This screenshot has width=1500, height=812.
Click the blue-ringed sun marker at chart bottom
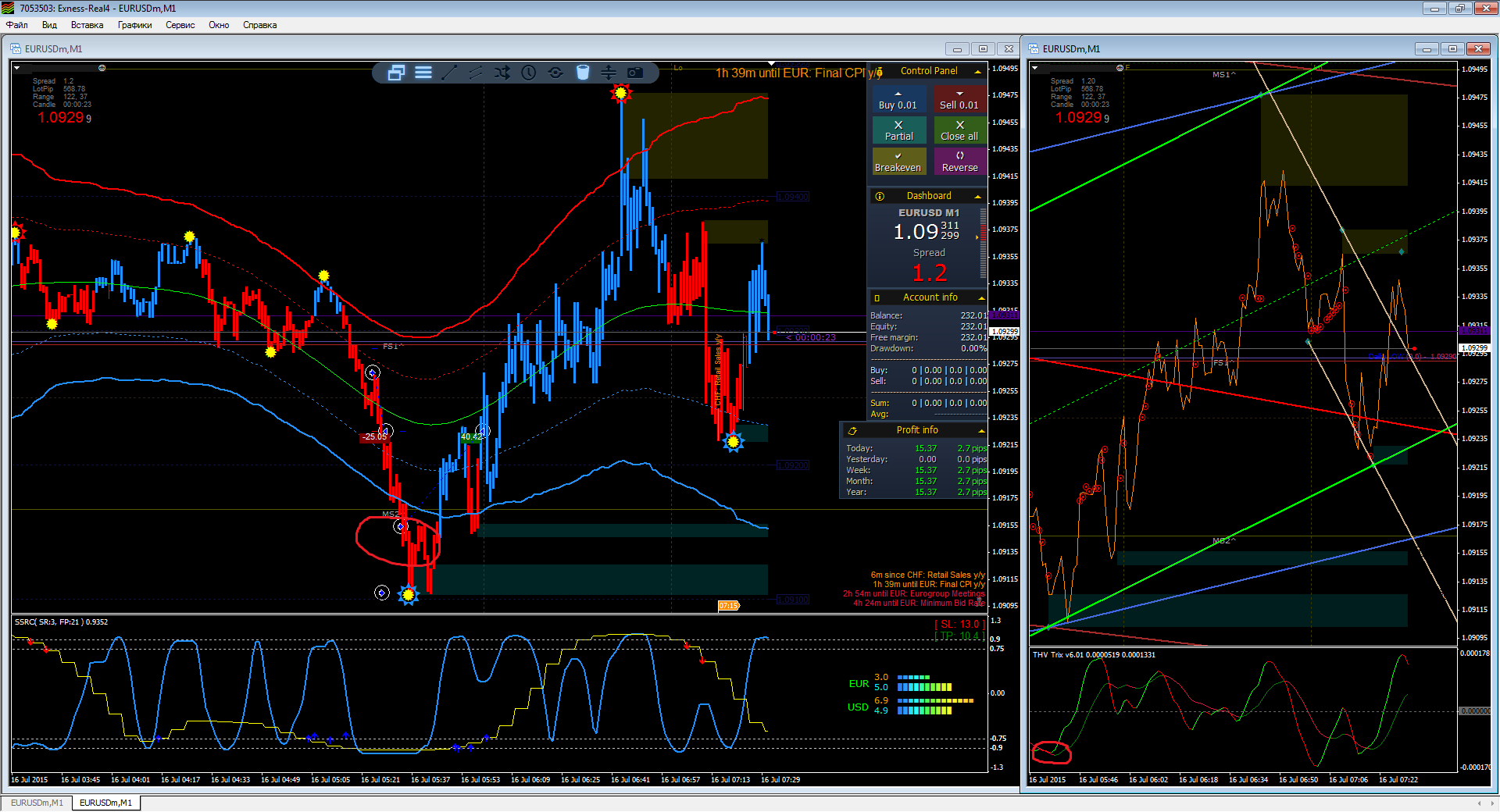point(408,595)
